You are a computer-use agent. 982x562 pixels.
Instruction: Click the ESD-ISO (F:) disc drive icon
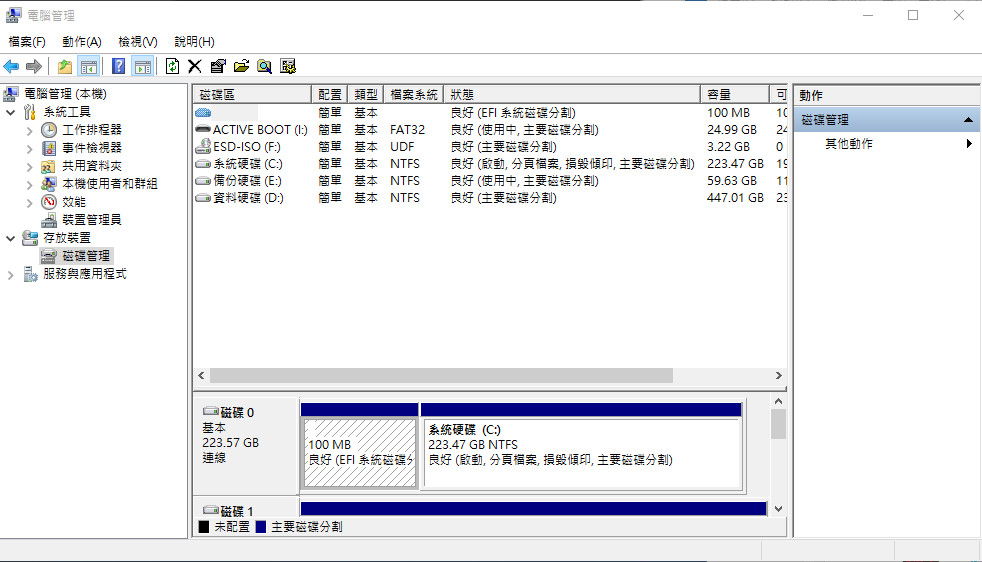tap(203, 147)
